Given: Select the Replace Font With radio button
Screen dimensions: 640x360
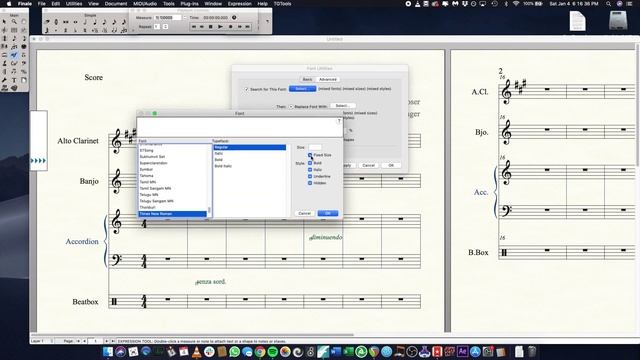Looking at the screenshot, I should pyautogui.click(x=291, y=107).
